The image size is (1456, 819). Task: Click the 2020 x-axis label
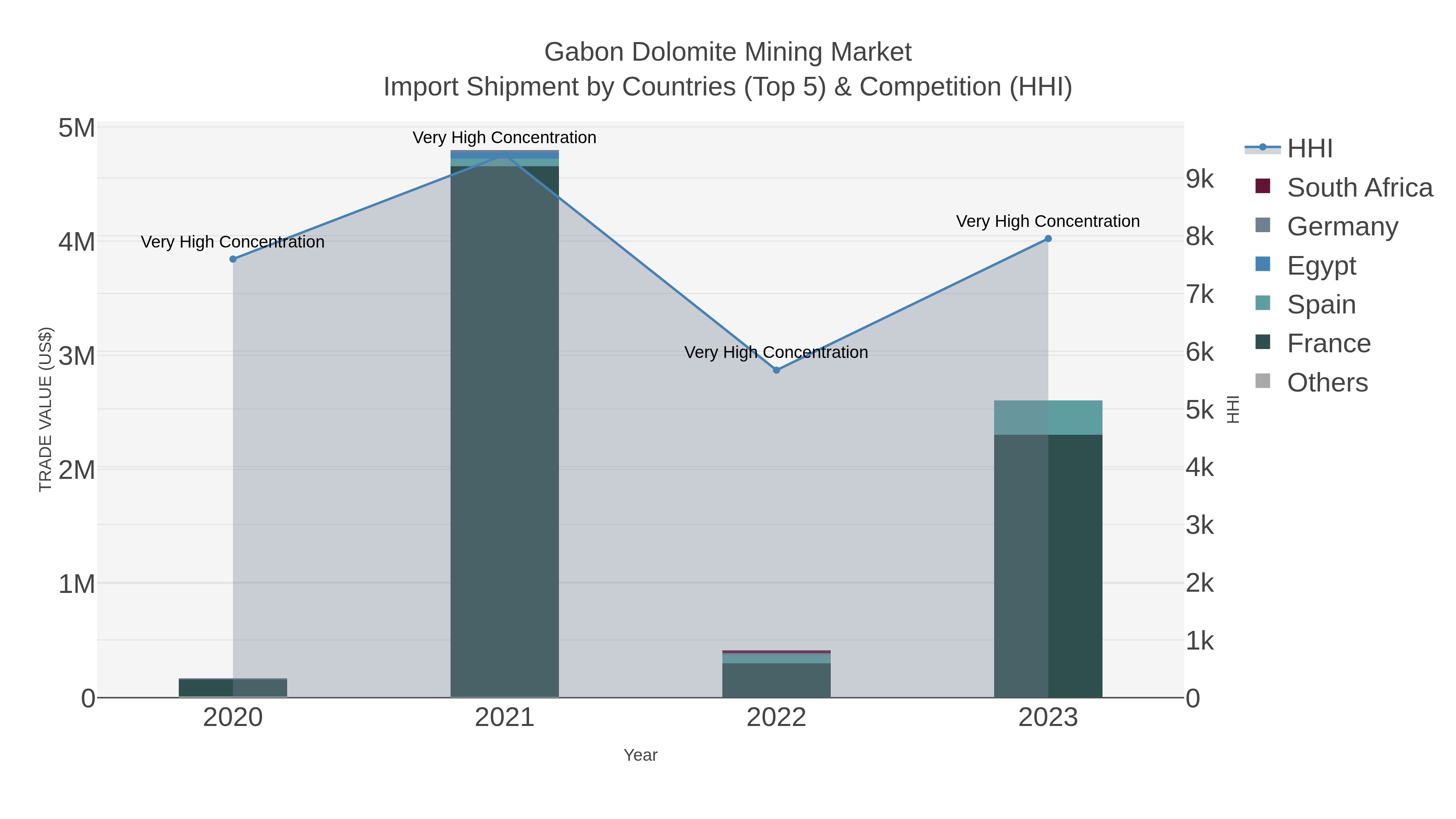(x=233, y=718)
